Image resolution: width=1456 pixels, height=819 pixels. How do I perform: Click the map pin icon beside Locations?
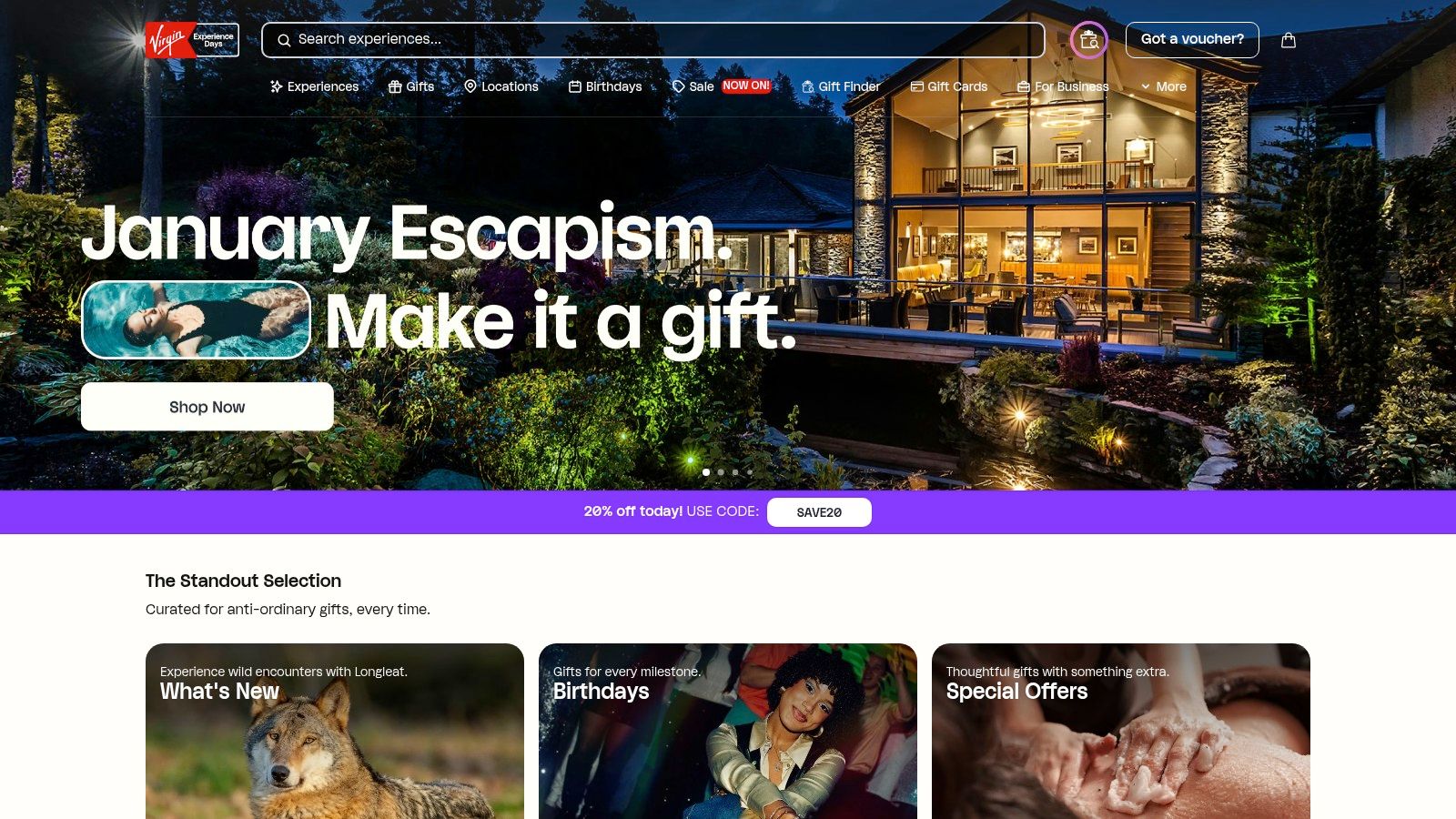[x=470, y=86]
